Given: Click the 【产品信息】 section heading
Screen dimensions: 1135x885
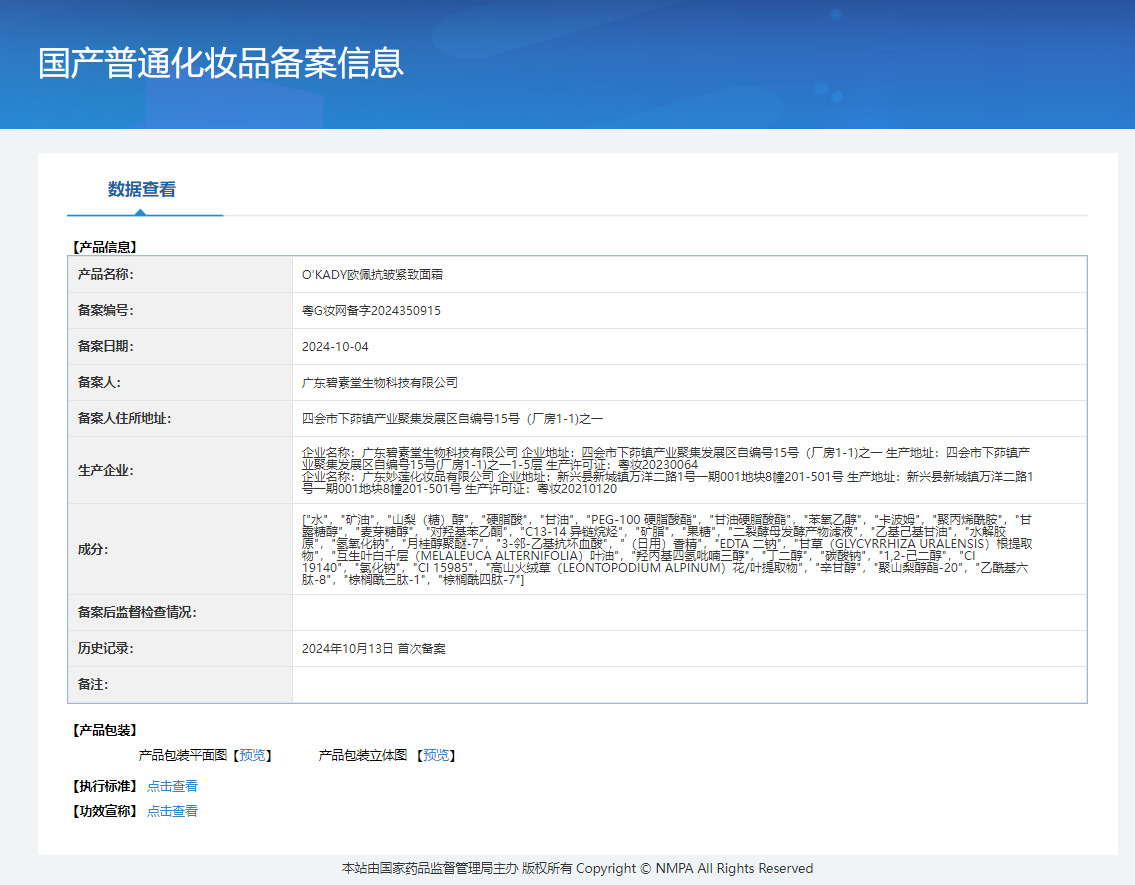Looking at the screenshot, I should pyautogui.click(x=105, y=247).
